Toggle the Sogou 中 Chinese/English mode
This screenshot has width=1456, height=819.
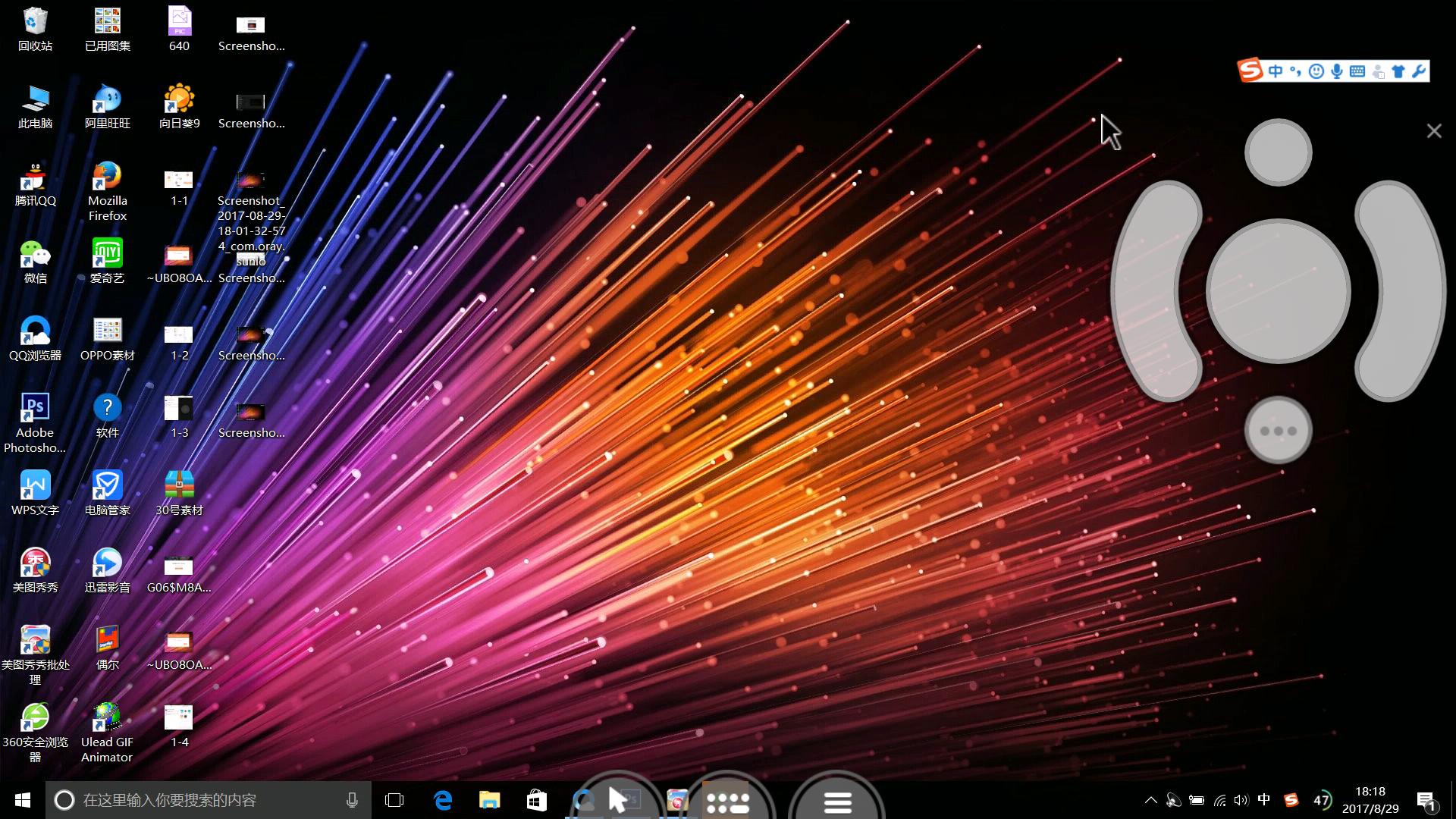[x=1276, y=71]
